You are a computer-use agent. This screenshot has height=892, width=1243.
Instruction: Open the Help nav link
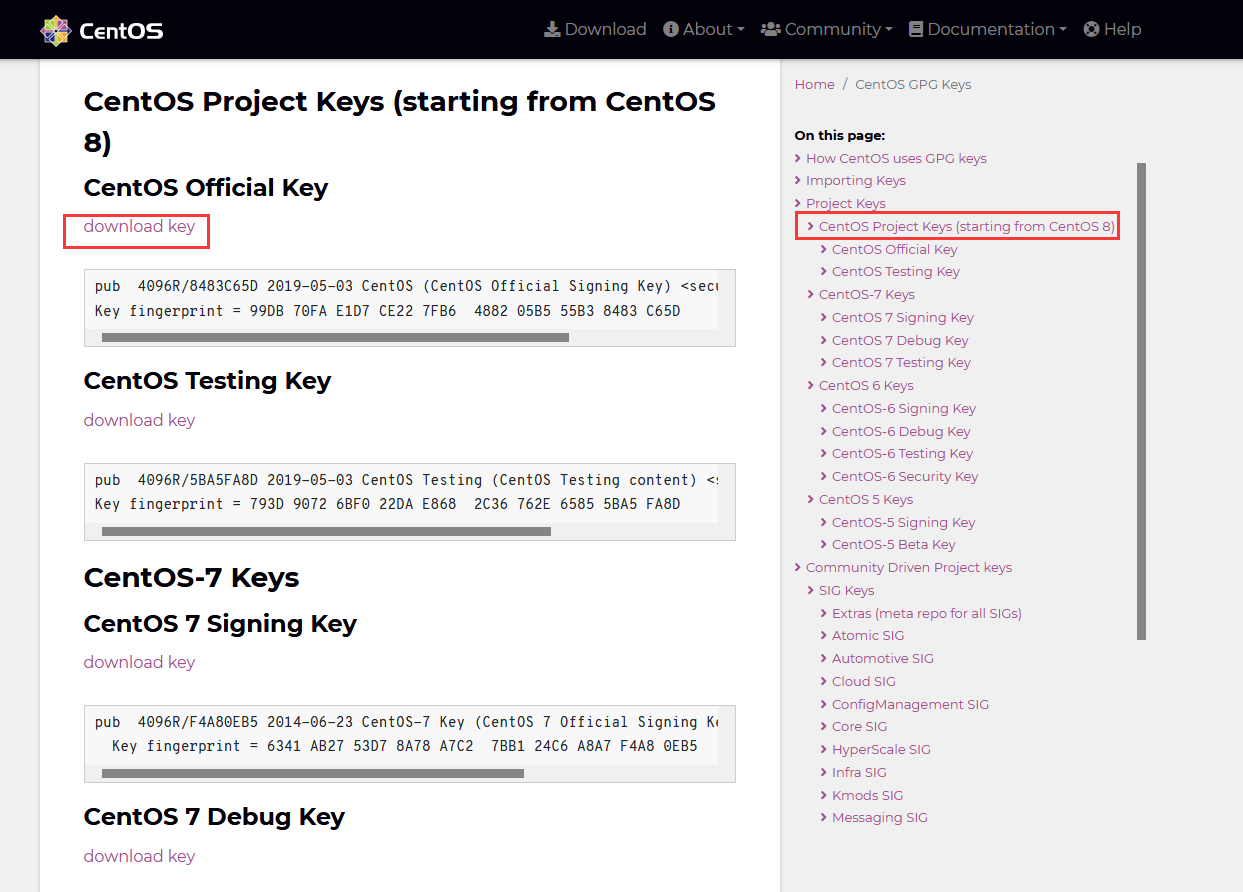coord(1113,29)
